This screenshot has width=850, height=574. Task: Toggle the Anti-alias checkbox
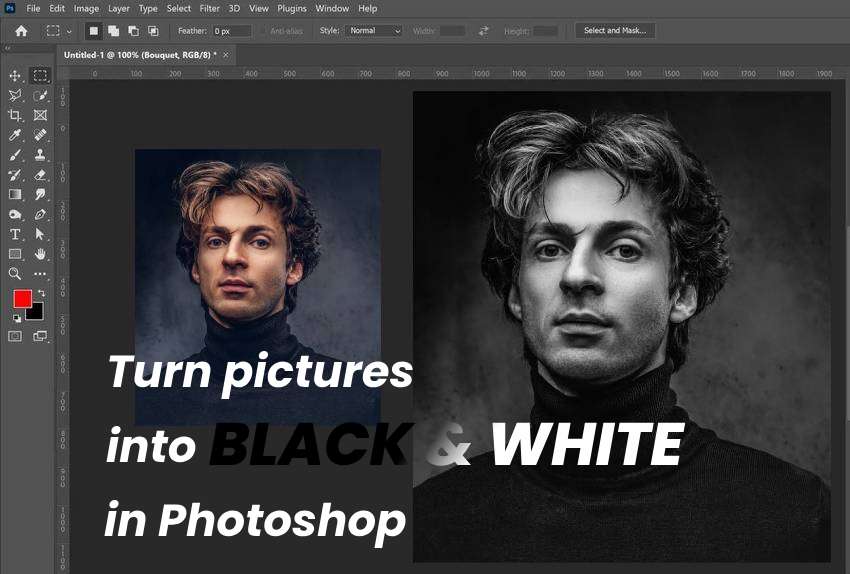point(263,31)
